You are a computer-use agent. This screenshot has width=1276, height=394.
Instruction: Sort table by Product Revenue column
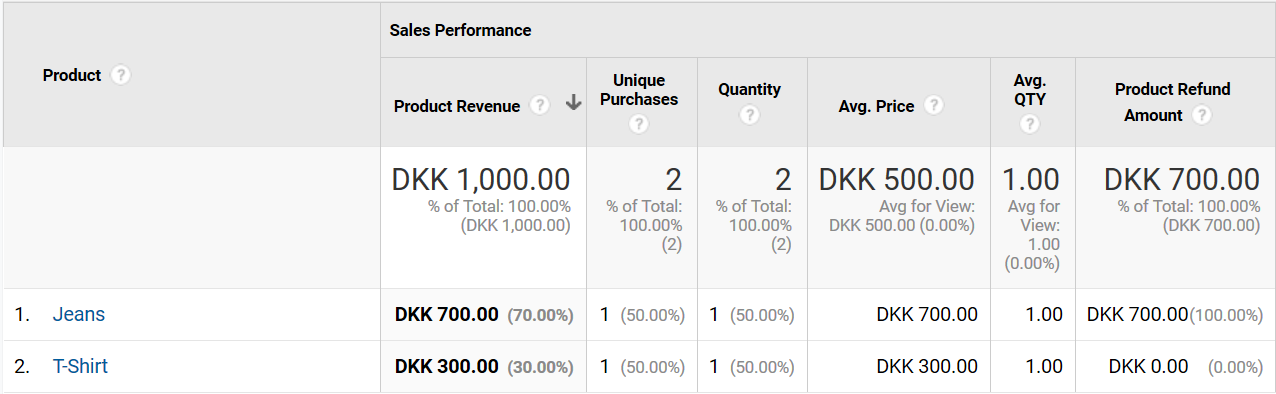pos(457,106)
